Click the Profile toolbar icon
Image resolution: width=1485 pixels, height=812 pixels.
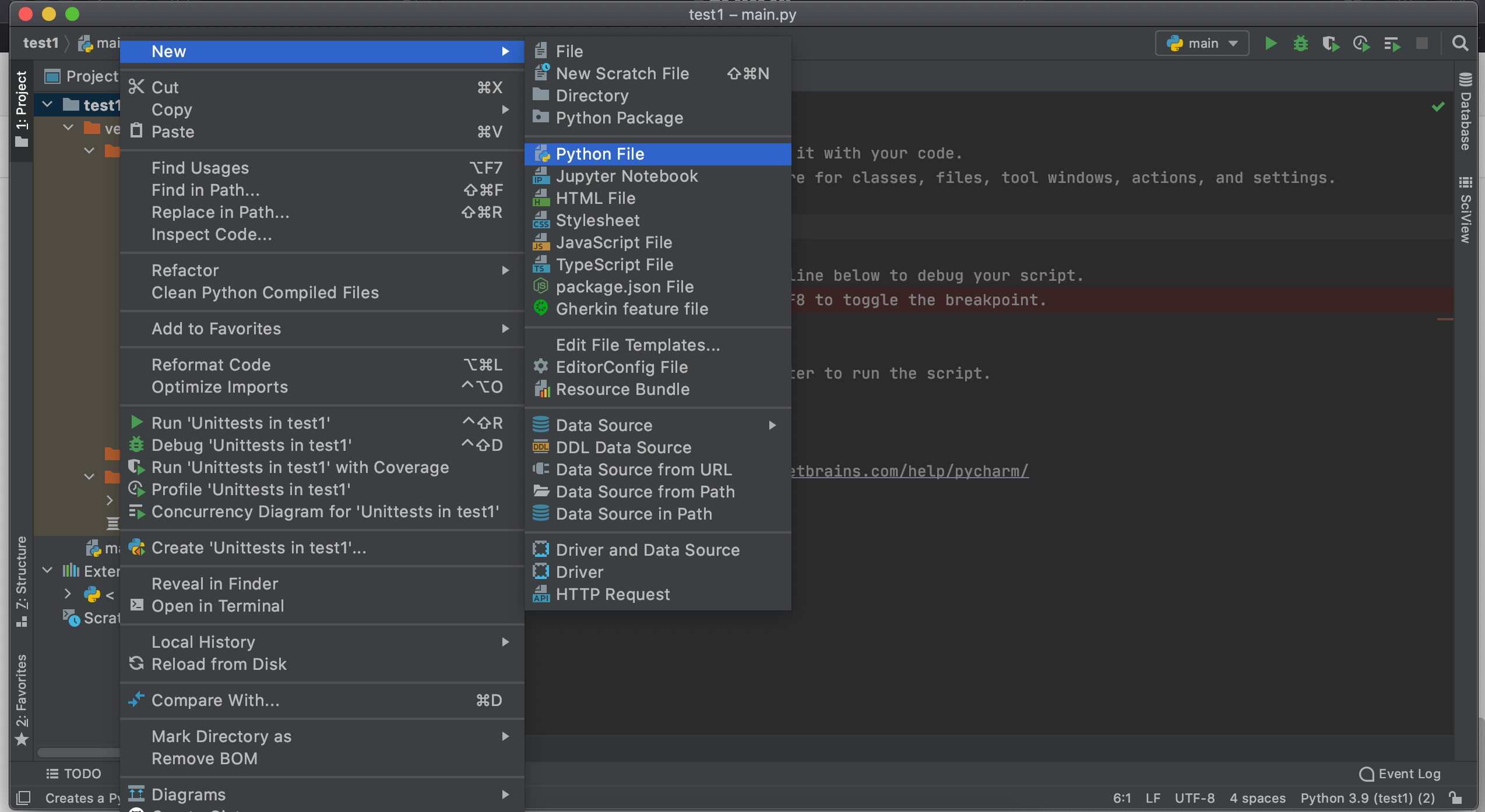[x=1361, y=44]
